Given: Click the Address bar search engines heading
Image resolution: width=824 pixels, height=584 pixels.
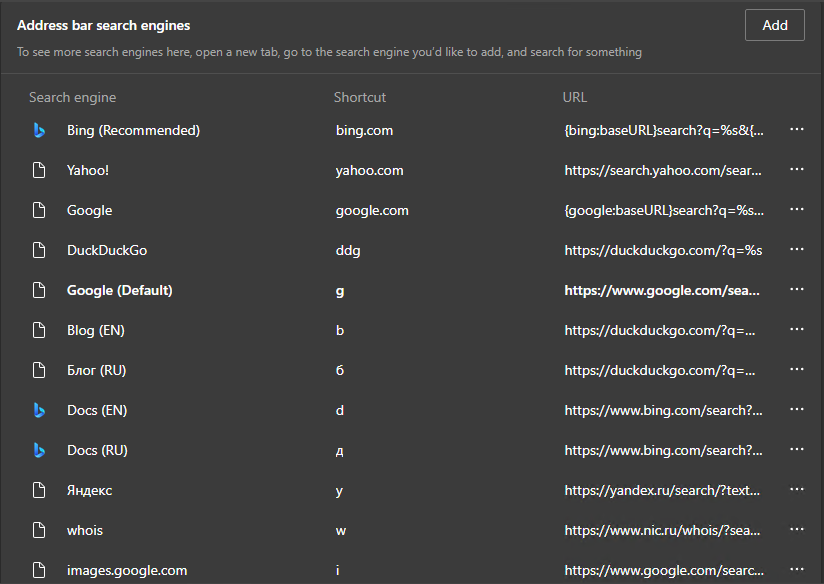Looking at the screenshot, I should [104, 25].
